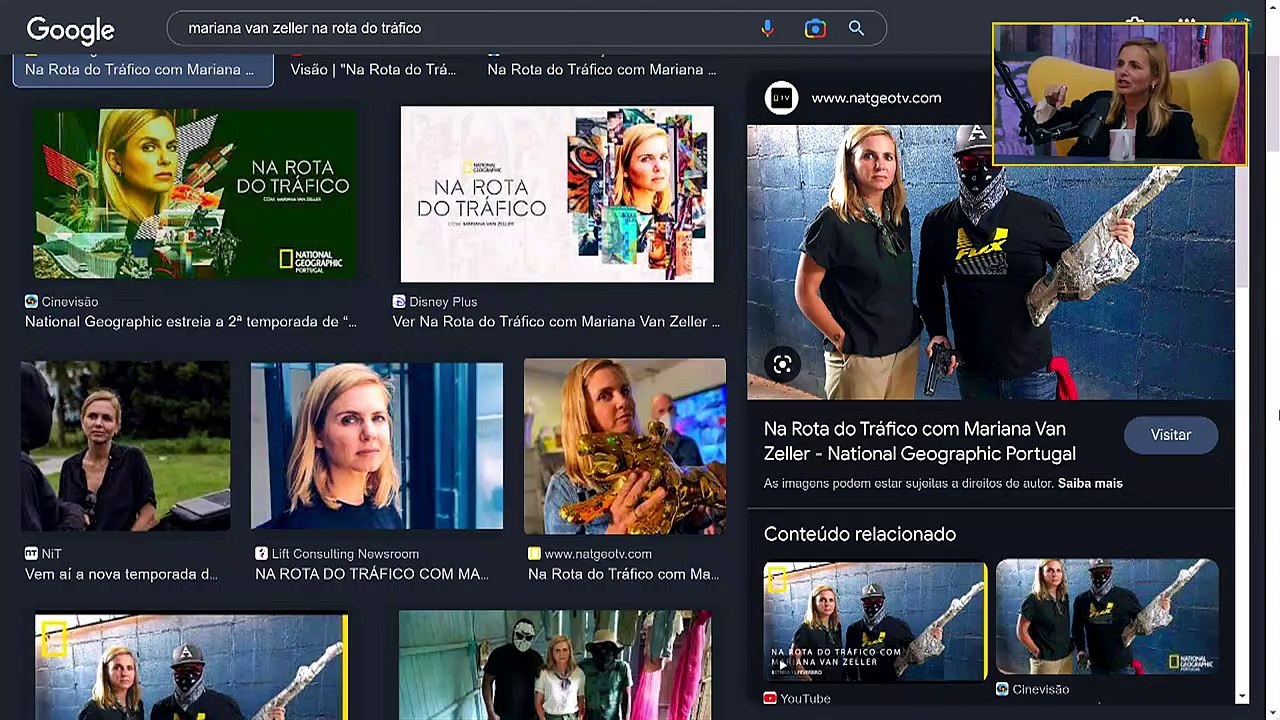Click the Google logo
This screenshot has width=1280, height=720.
70,30
